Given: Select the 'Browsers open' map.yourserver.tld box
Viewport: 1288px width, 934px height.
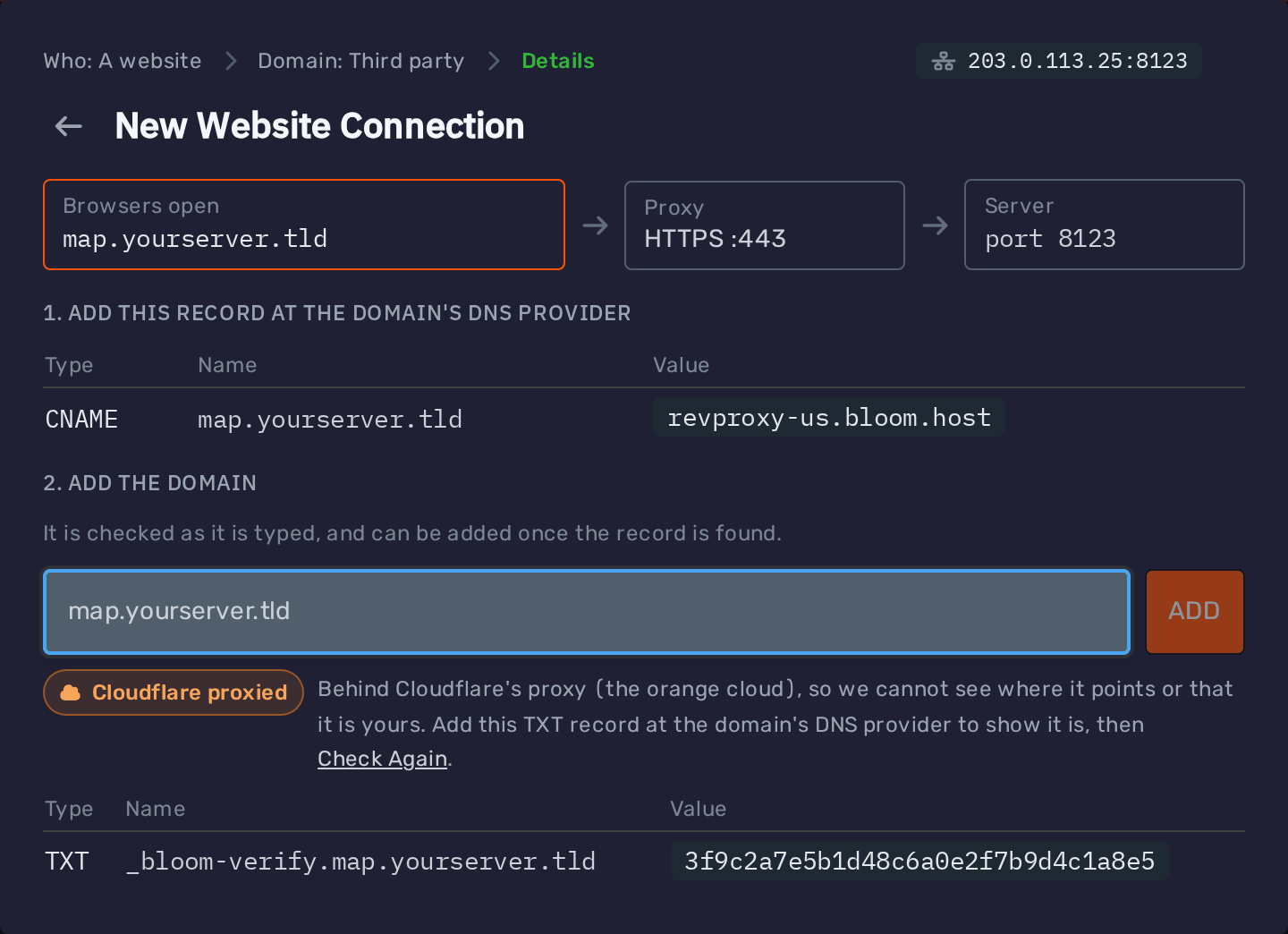Looking at the screenshot, I should (x=304, y=225).
